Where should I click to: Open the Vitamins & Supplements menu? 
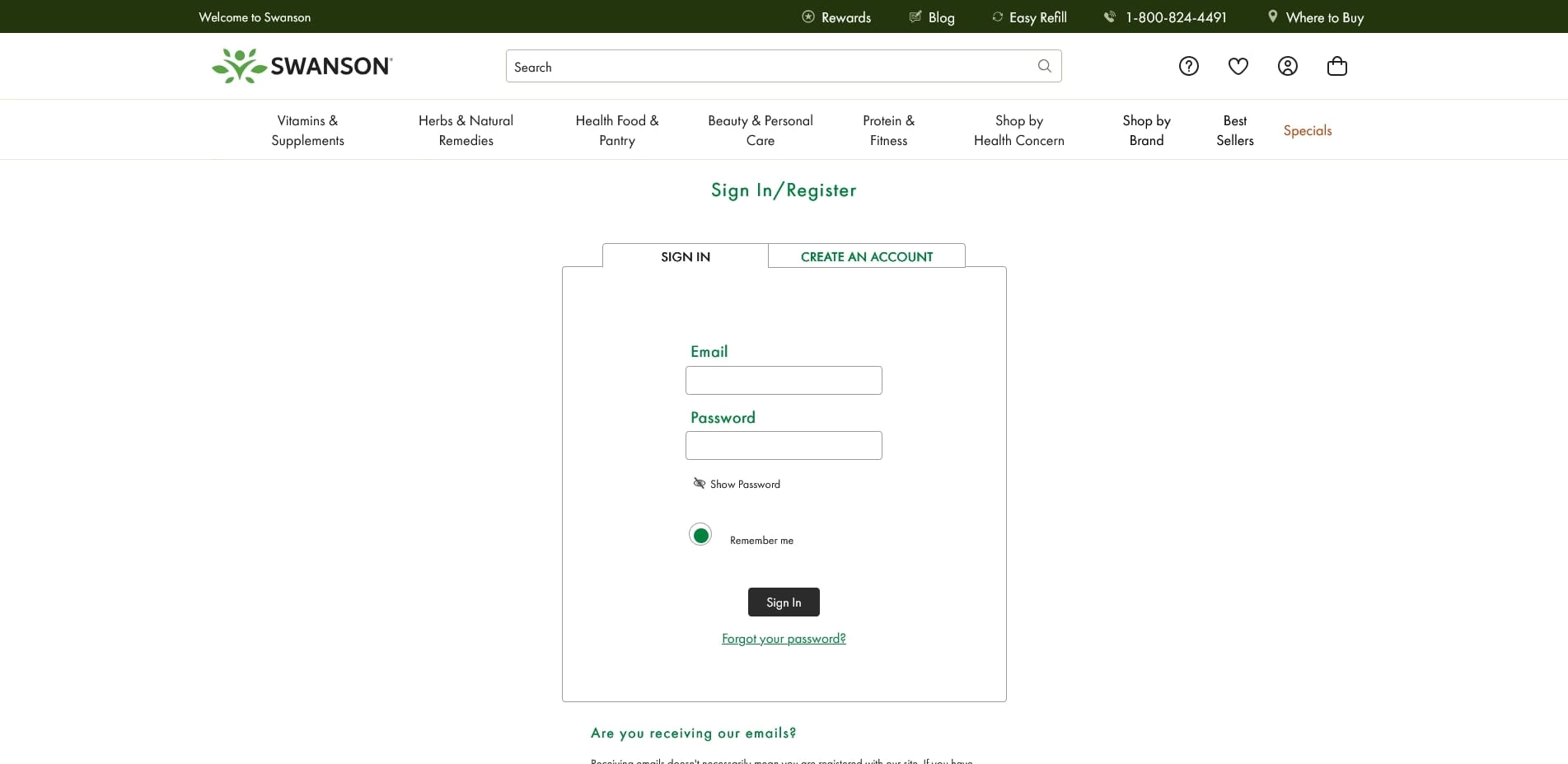pyautogui.click(x=307, y=129)
